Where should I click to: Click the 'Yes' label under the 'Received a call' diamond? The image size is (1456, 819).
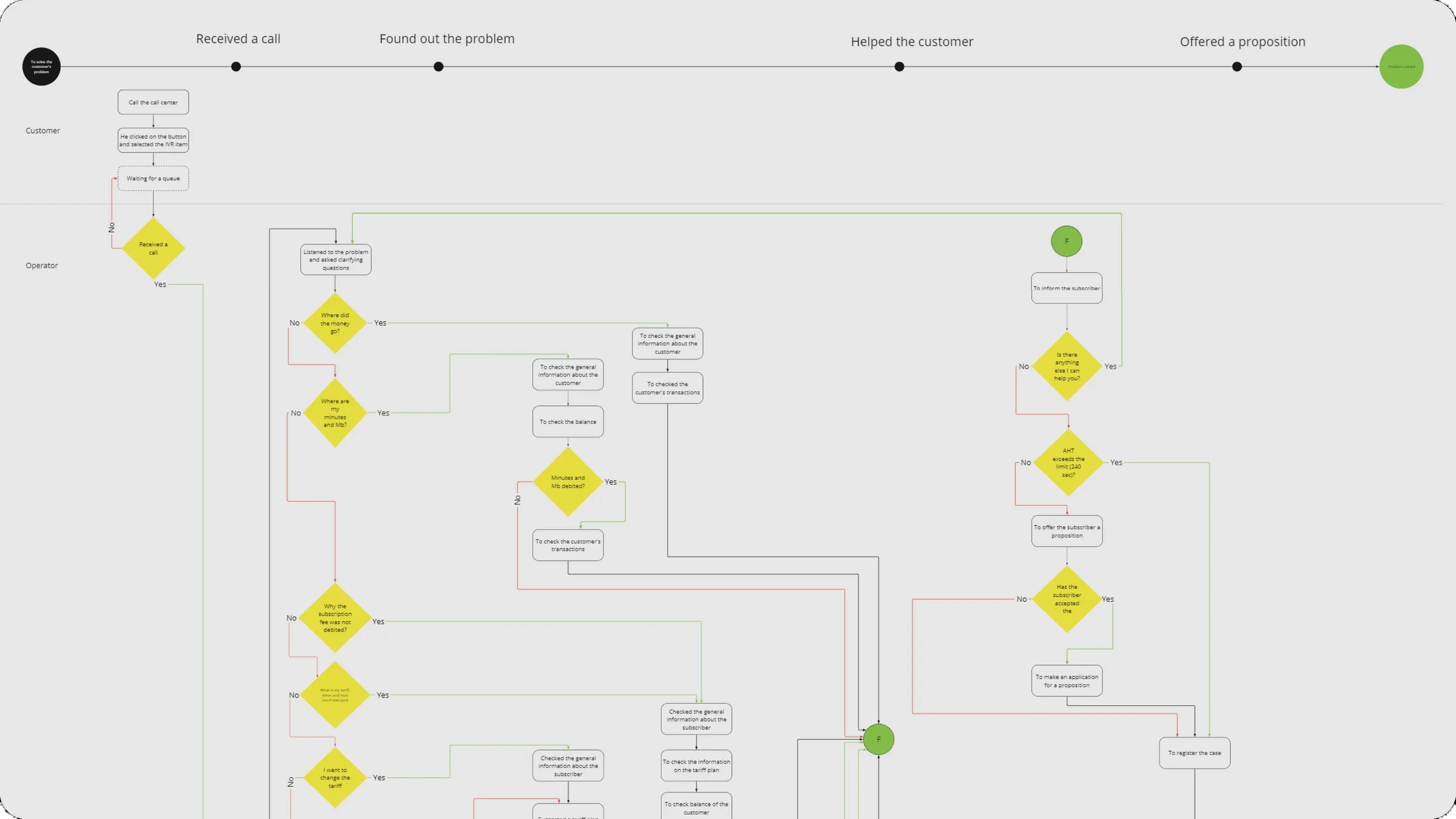[x=160, y=284]
